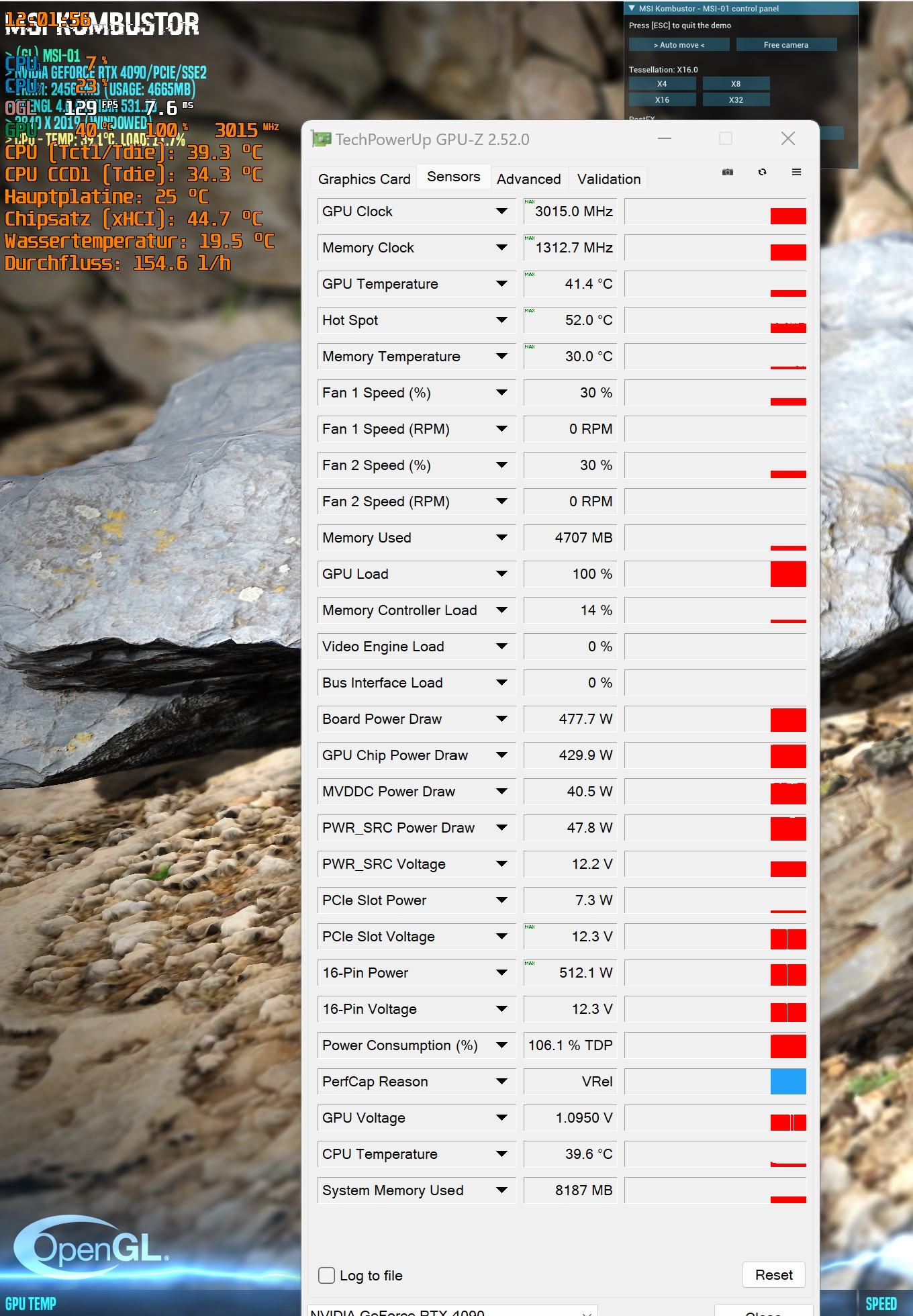Set tessellation to X32
913x1316 pixels.
pos(736,100)
